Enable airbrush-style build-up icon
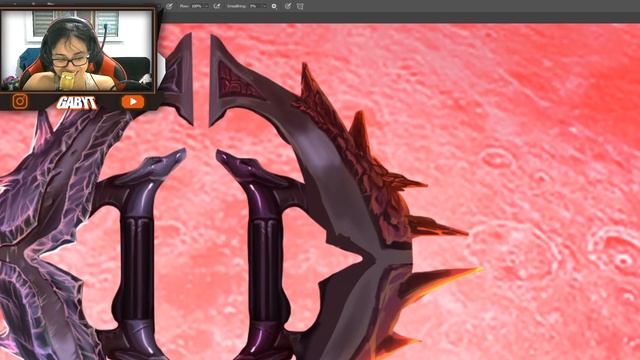640x360 pixels. (x=217, y=6)
